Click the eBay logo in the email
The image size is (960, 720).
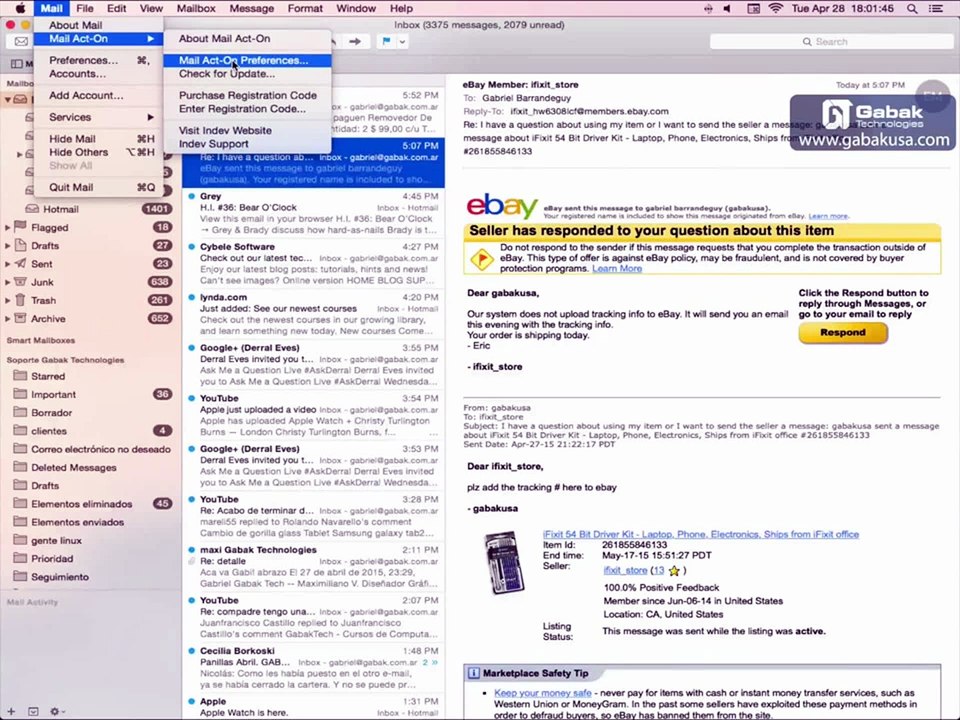click(501, 206)
